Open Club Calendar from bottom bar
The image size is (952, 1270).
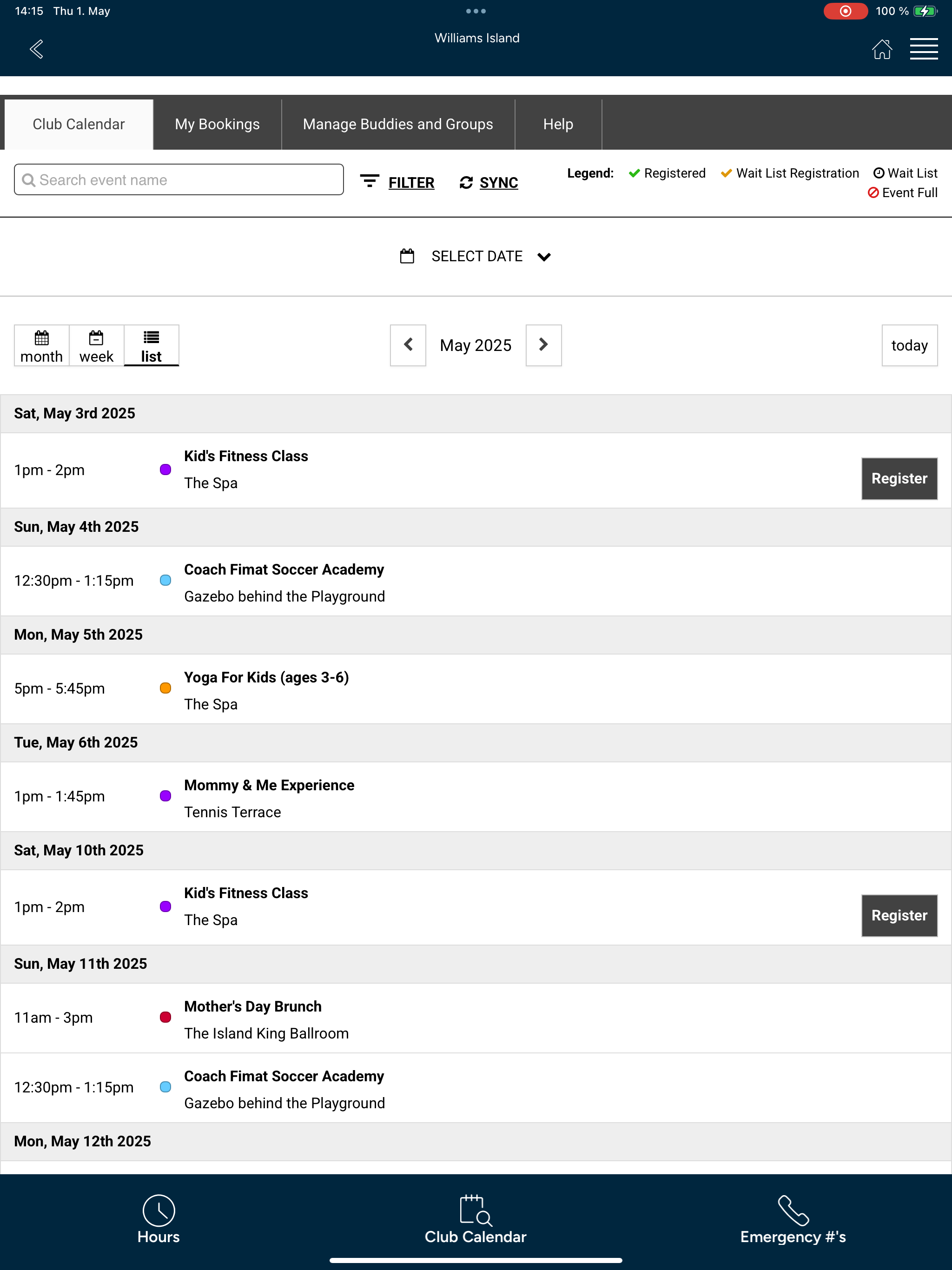(476, 1219)
